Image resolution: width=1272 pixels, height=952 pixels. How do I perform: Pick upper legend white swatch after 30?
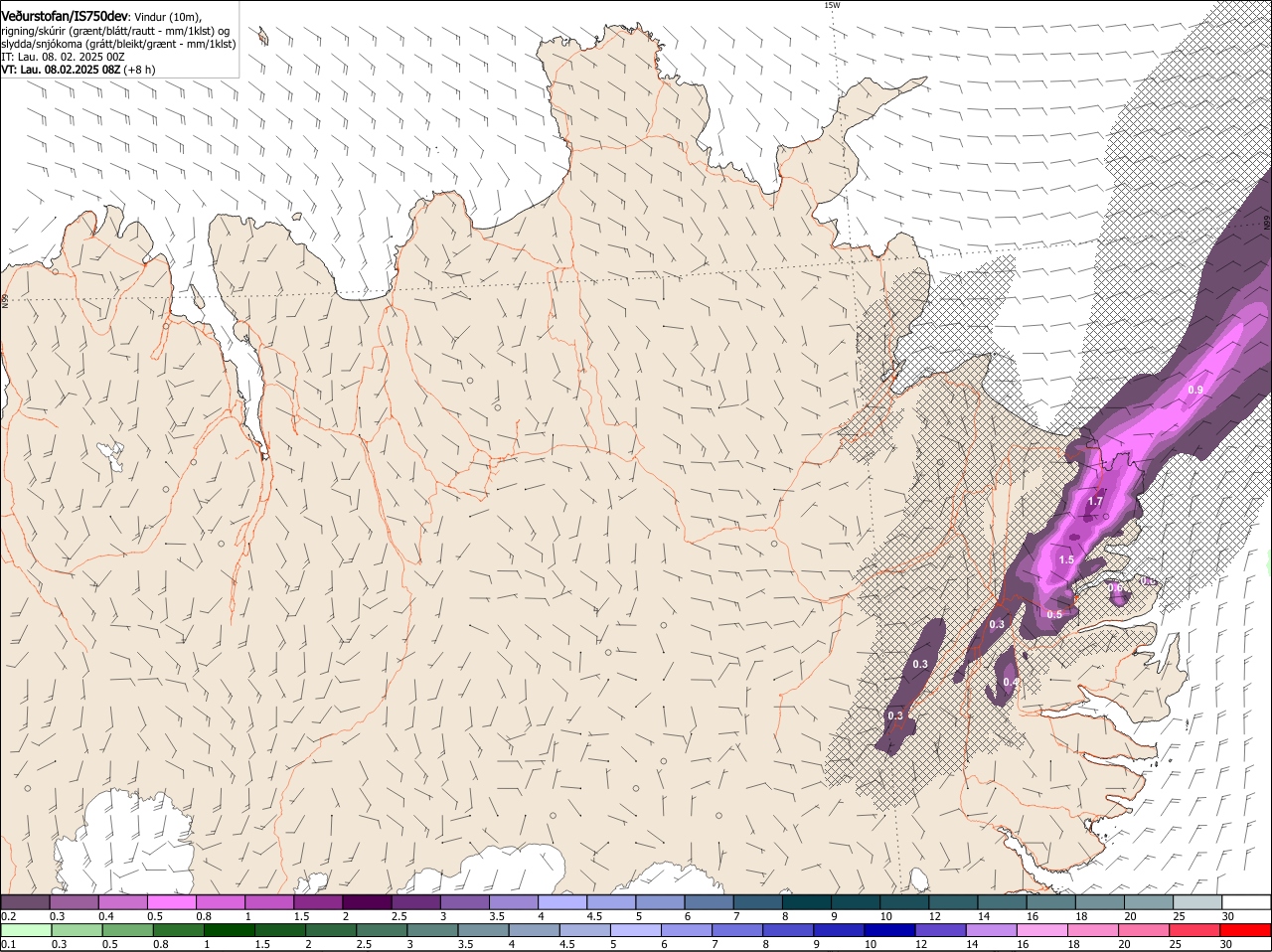tap(1246, 901)
